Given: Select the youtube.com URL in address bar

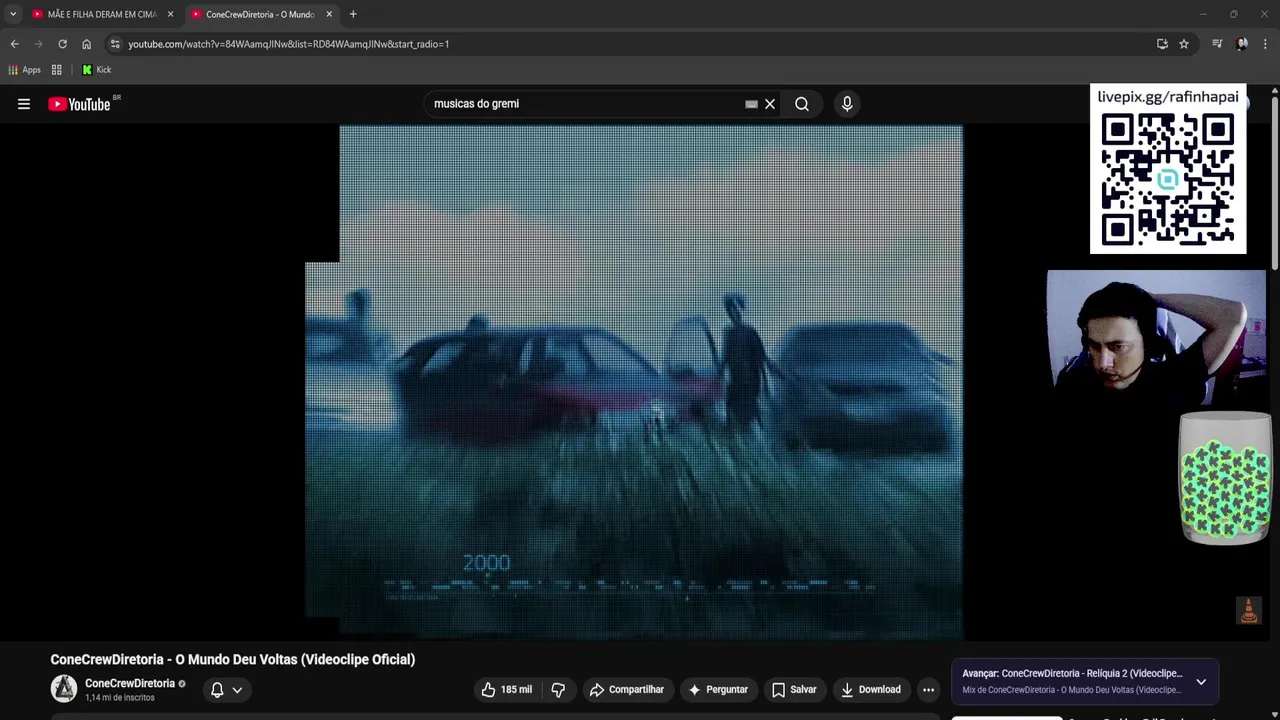Looking at the screenshot, I should pyautogui.click(x=288, y=44).
